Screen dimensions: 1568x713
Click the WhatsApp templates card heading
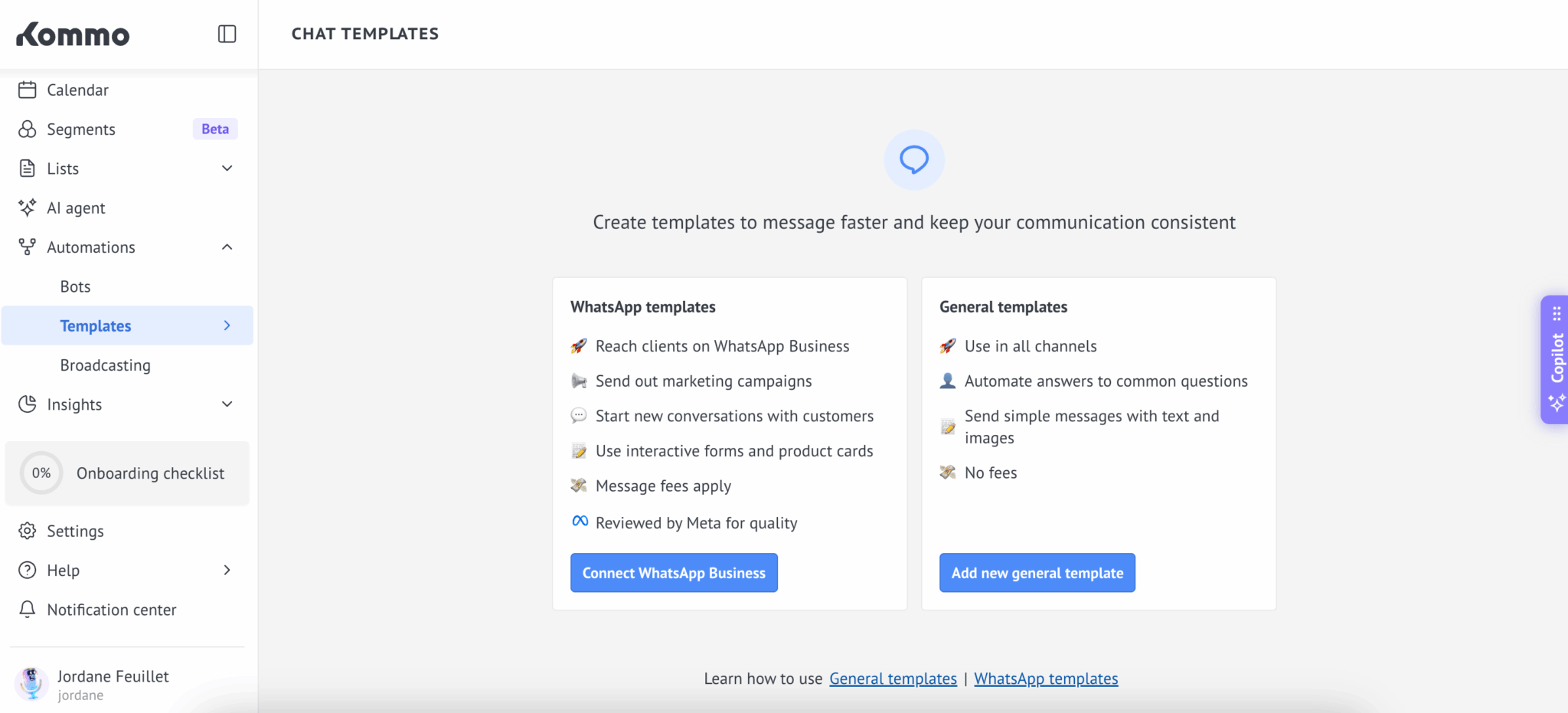tap(643, 307)
